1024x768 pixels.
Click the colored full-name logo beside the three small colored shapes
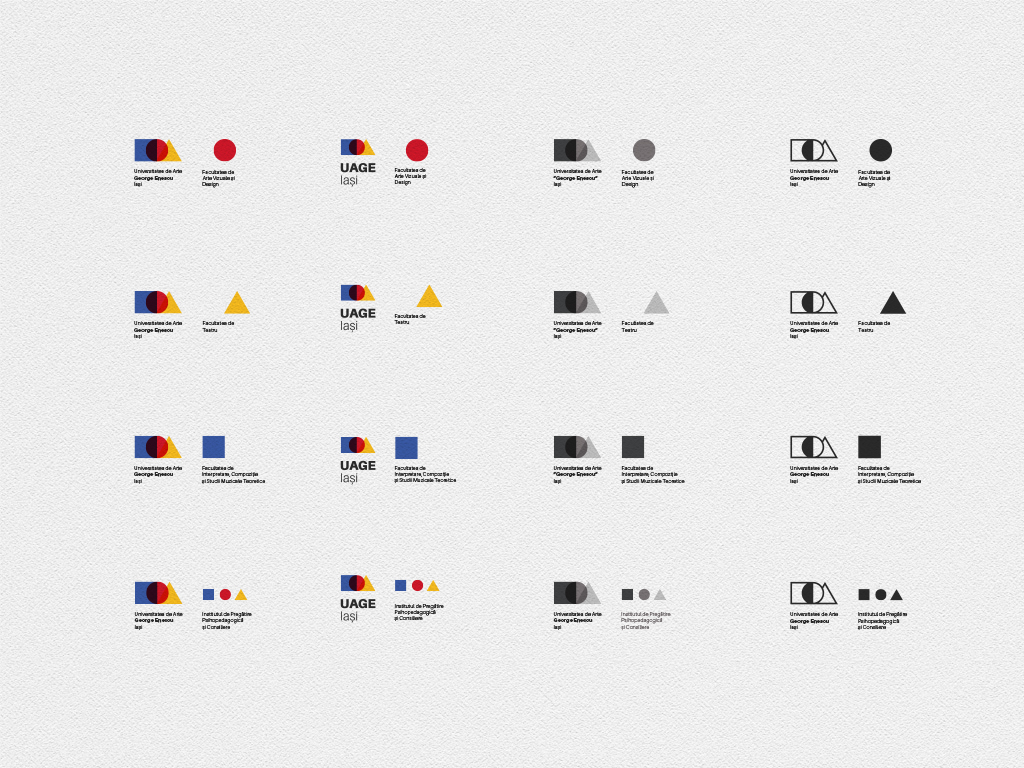point(158,593)
